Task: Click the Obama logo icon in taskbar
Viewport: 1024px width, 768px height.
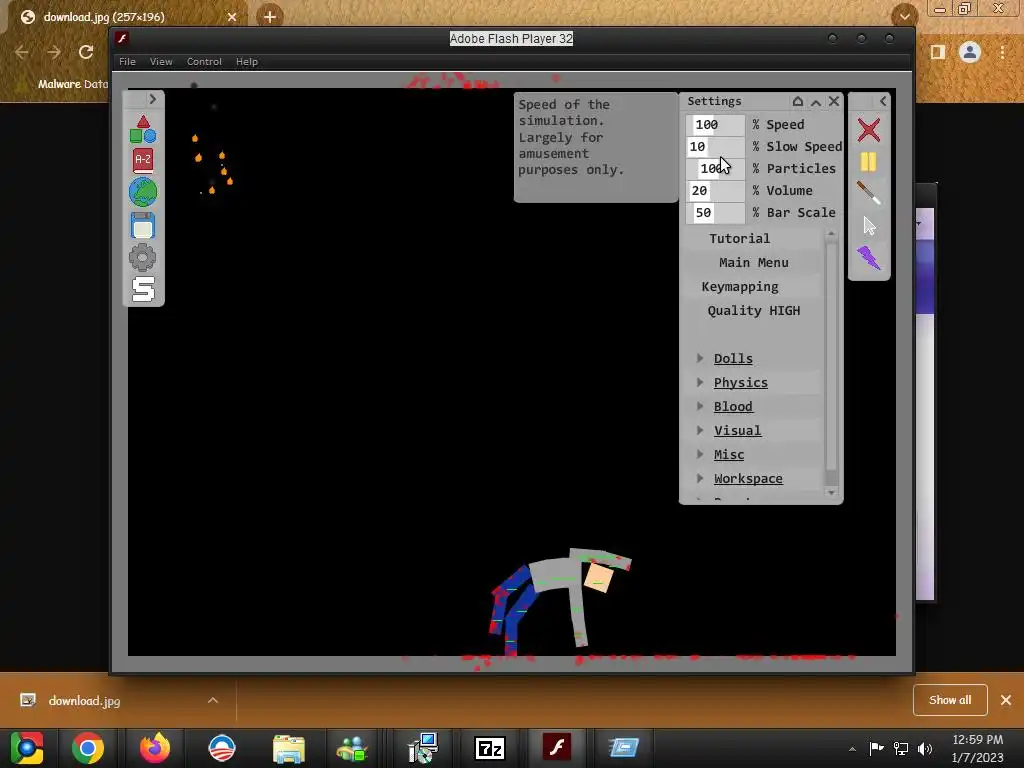Action: (221, 748)
